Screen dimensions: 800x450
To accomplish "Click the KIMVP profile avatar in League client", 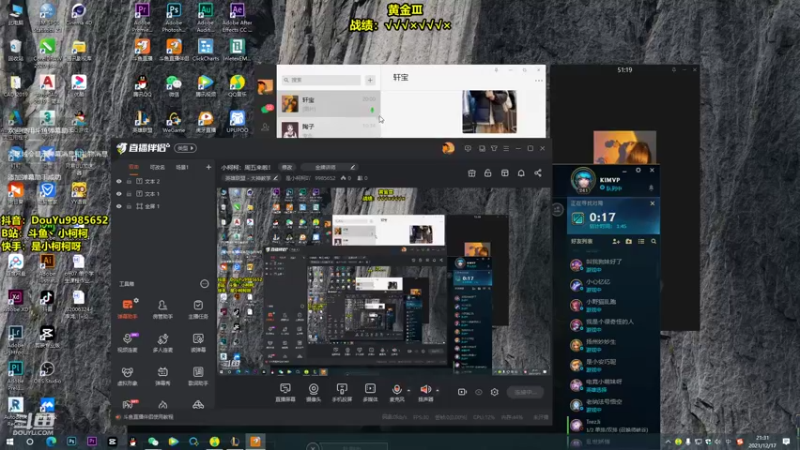I will tap(583, 180).
